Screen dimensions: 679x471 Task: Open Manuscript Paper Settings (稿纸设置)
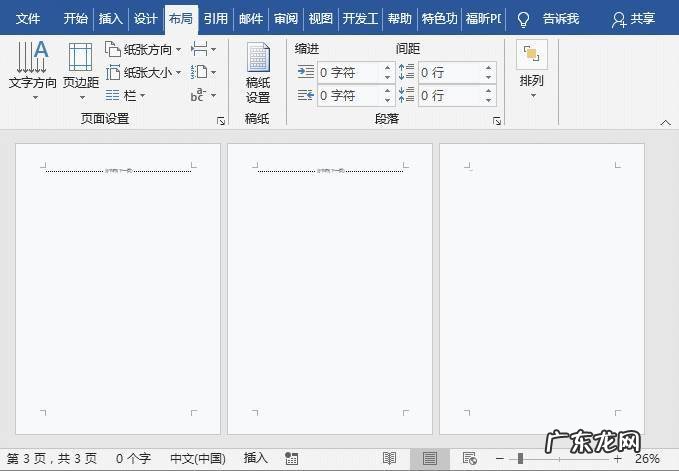click(258, 73)
